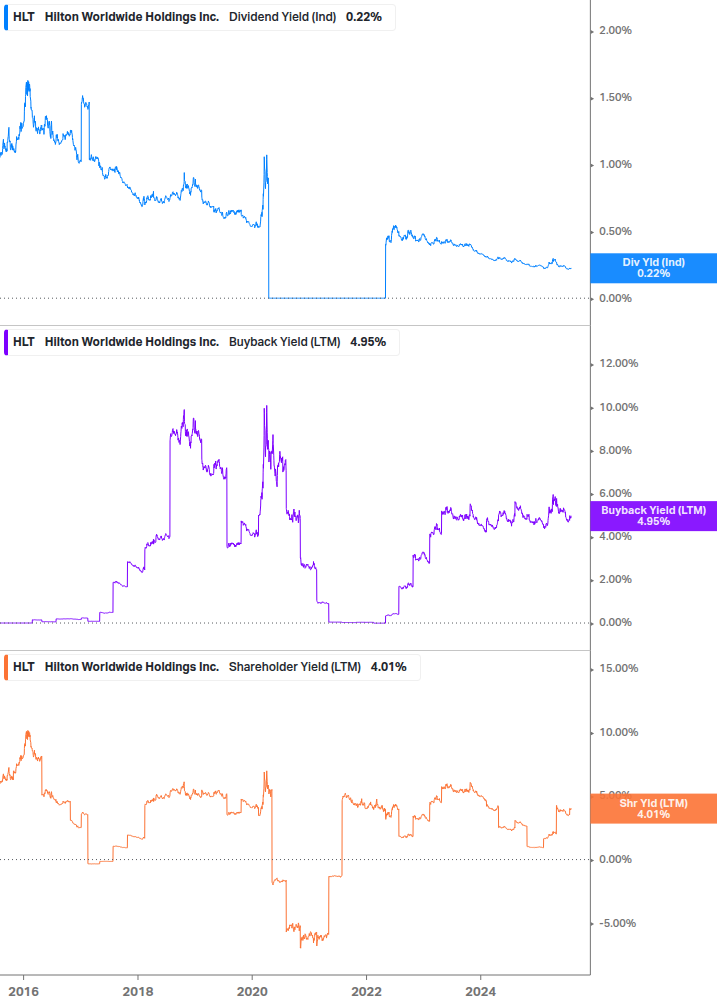Click the blue color bar of Dividend Yield legend
717x1005 pixels.
point(6,17)
